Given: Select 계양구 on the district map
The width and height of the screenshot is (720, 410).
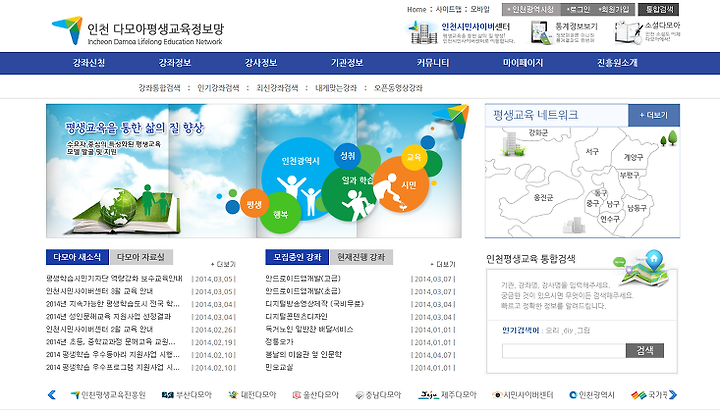Looking at the screenshot, I should point(633,157).
